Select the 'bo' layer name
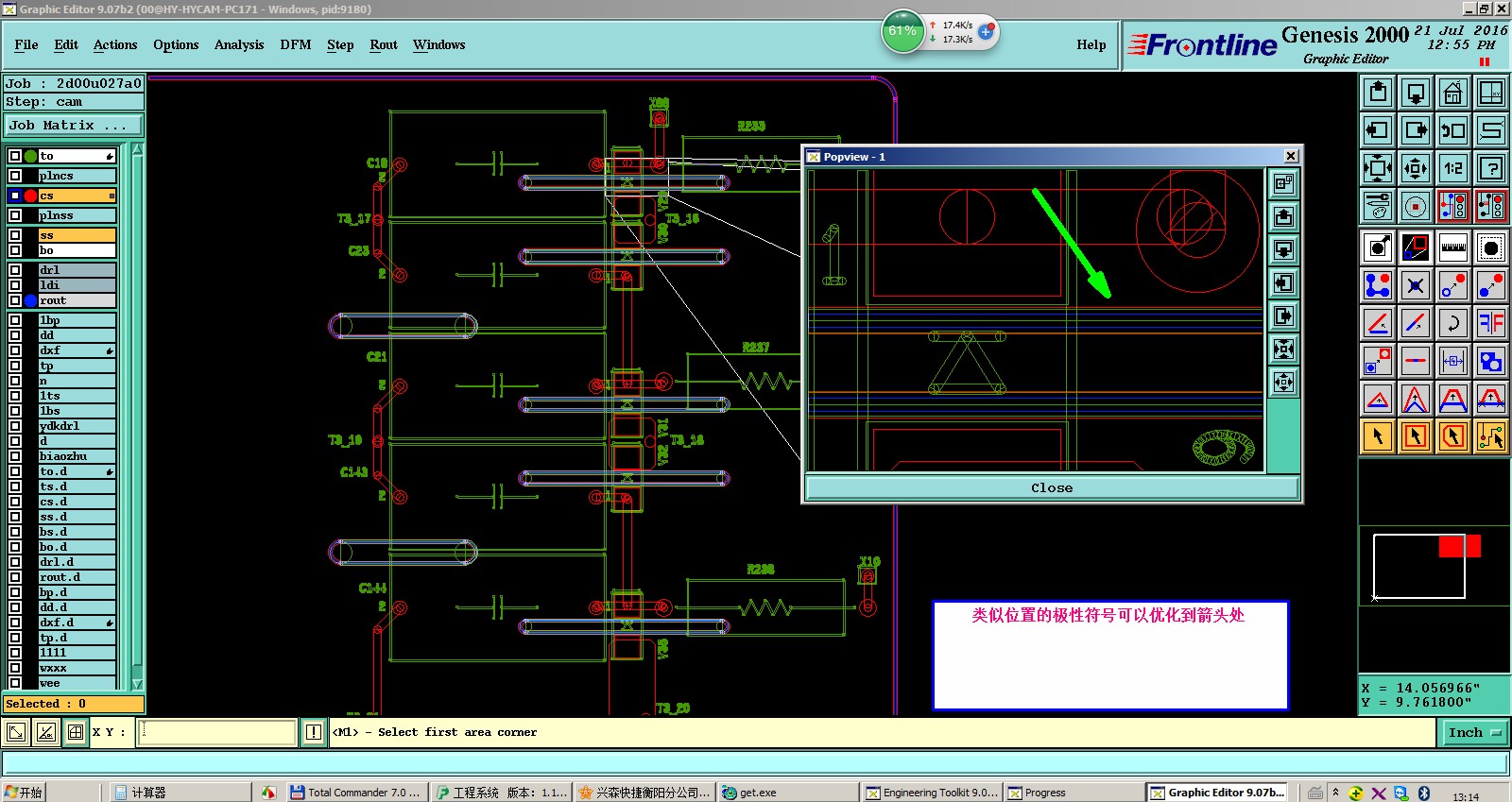 coord(77,250)
